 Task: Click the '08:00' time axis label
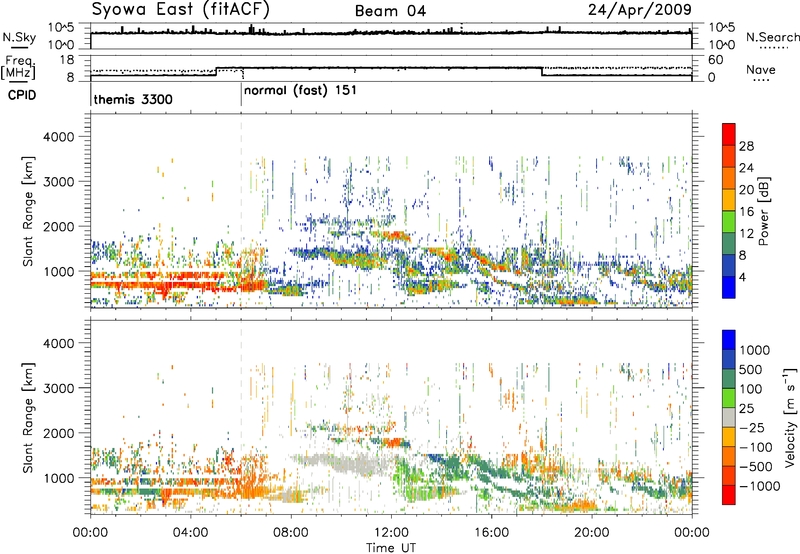click(291, 533)
